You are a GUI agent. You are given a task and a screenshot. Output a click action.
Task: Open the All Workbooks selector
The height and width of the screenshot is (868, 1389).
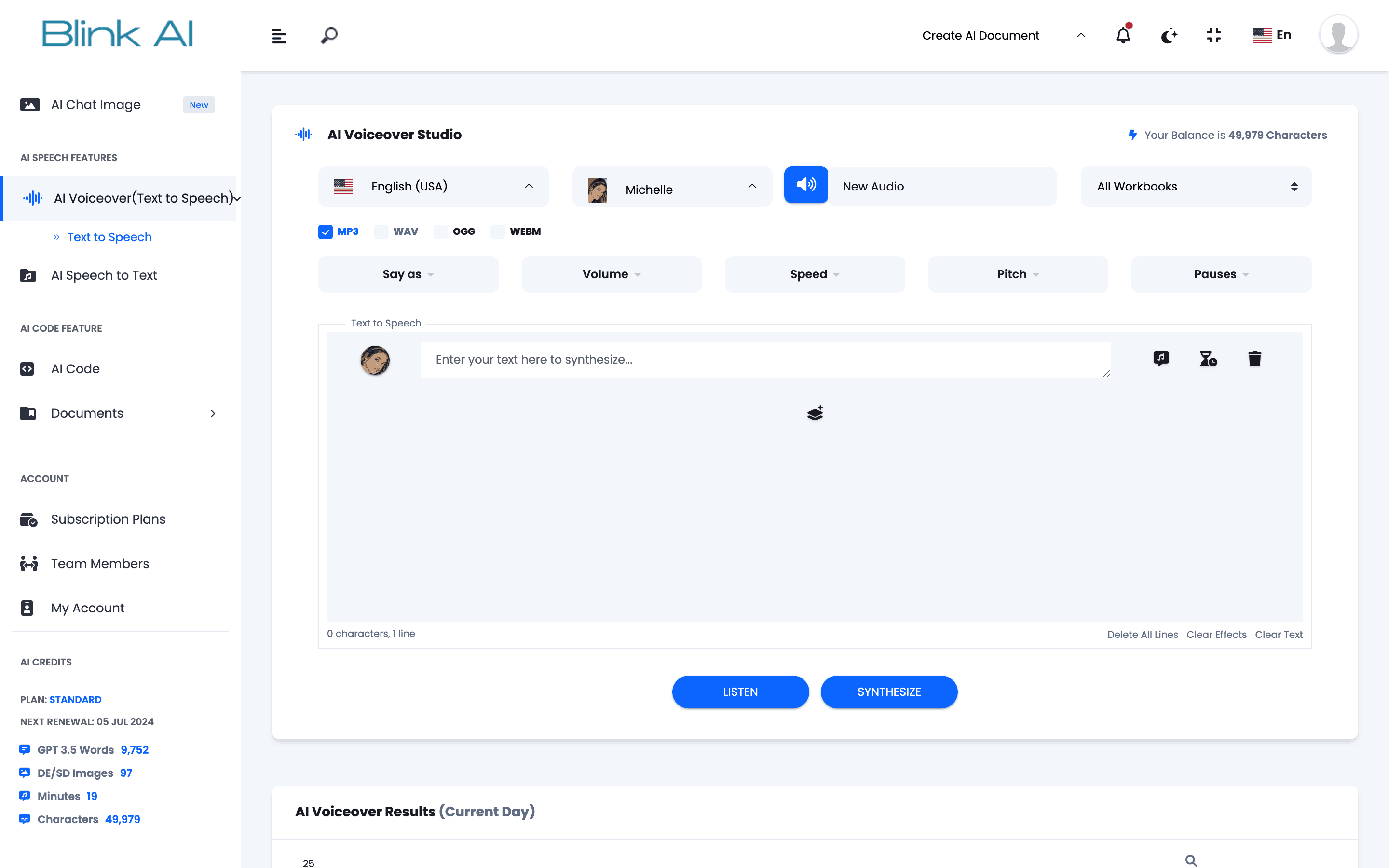coord(1196,187)
